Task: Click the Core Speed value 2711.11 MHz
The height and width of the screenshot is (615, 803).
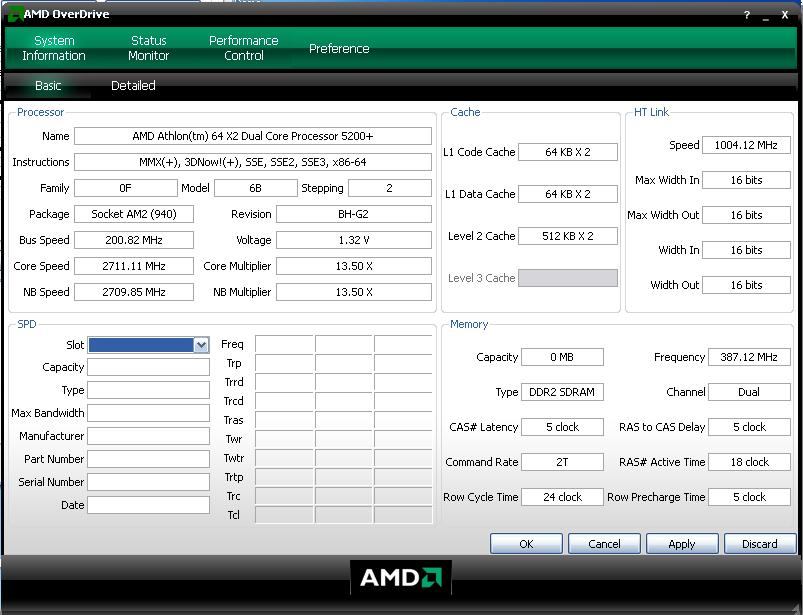Action: point(134,266)
